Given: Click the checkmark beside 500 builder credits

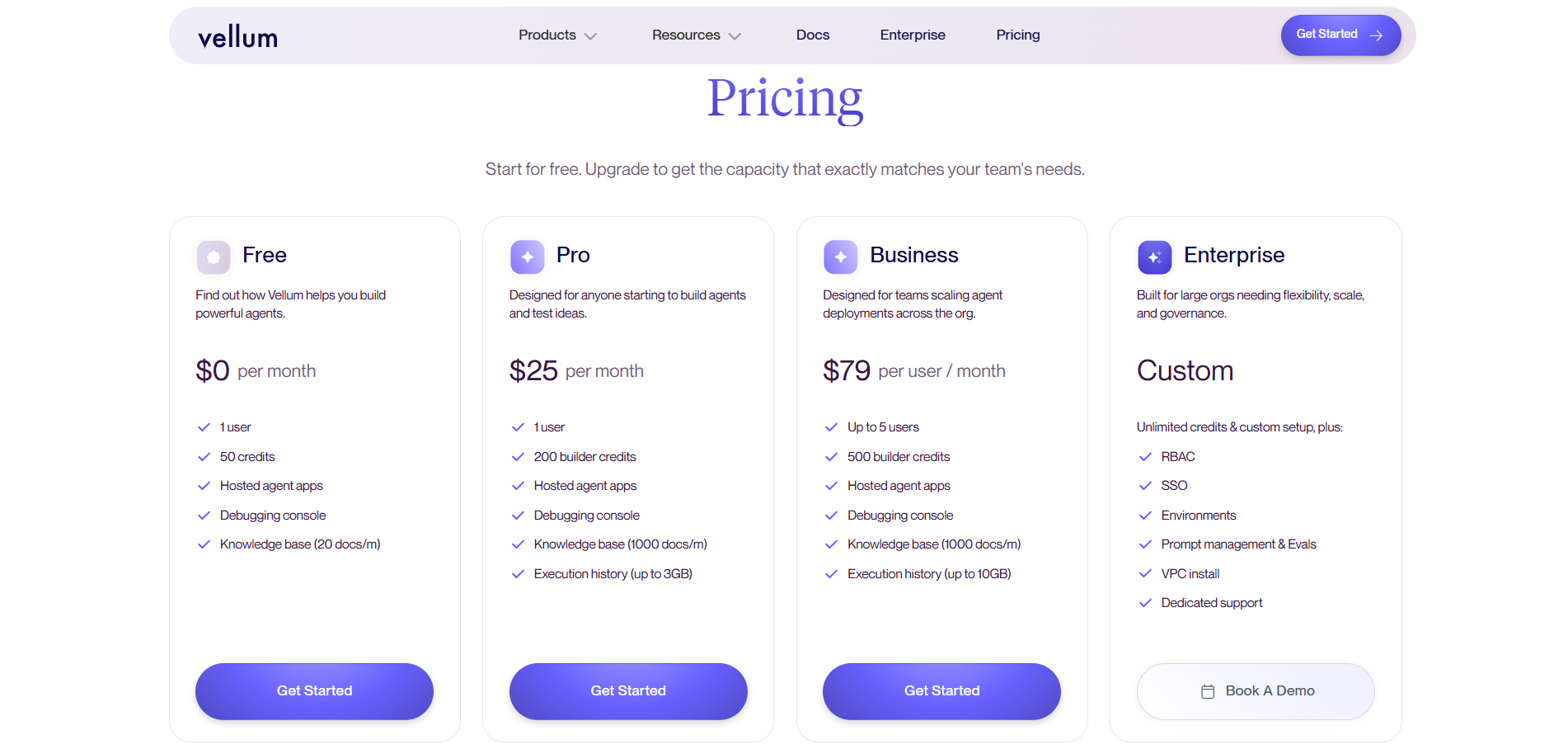Looking at the screenshot, I should (830, 456).
